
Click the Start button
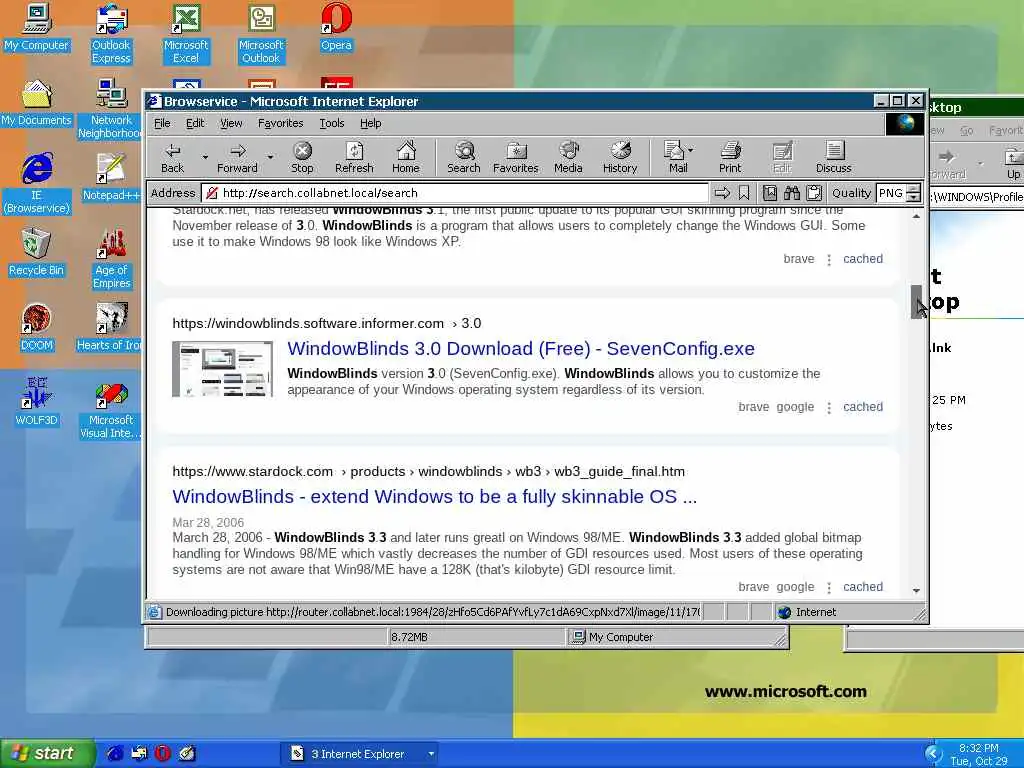[x=47, y=753]
